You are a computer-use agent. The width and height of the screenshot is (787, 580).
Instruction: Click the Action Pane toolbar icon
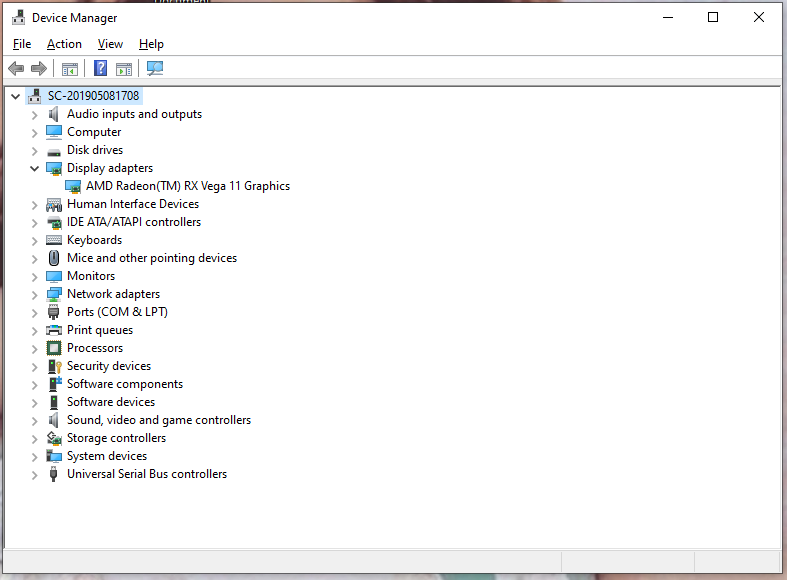click(x=123, y=69)
